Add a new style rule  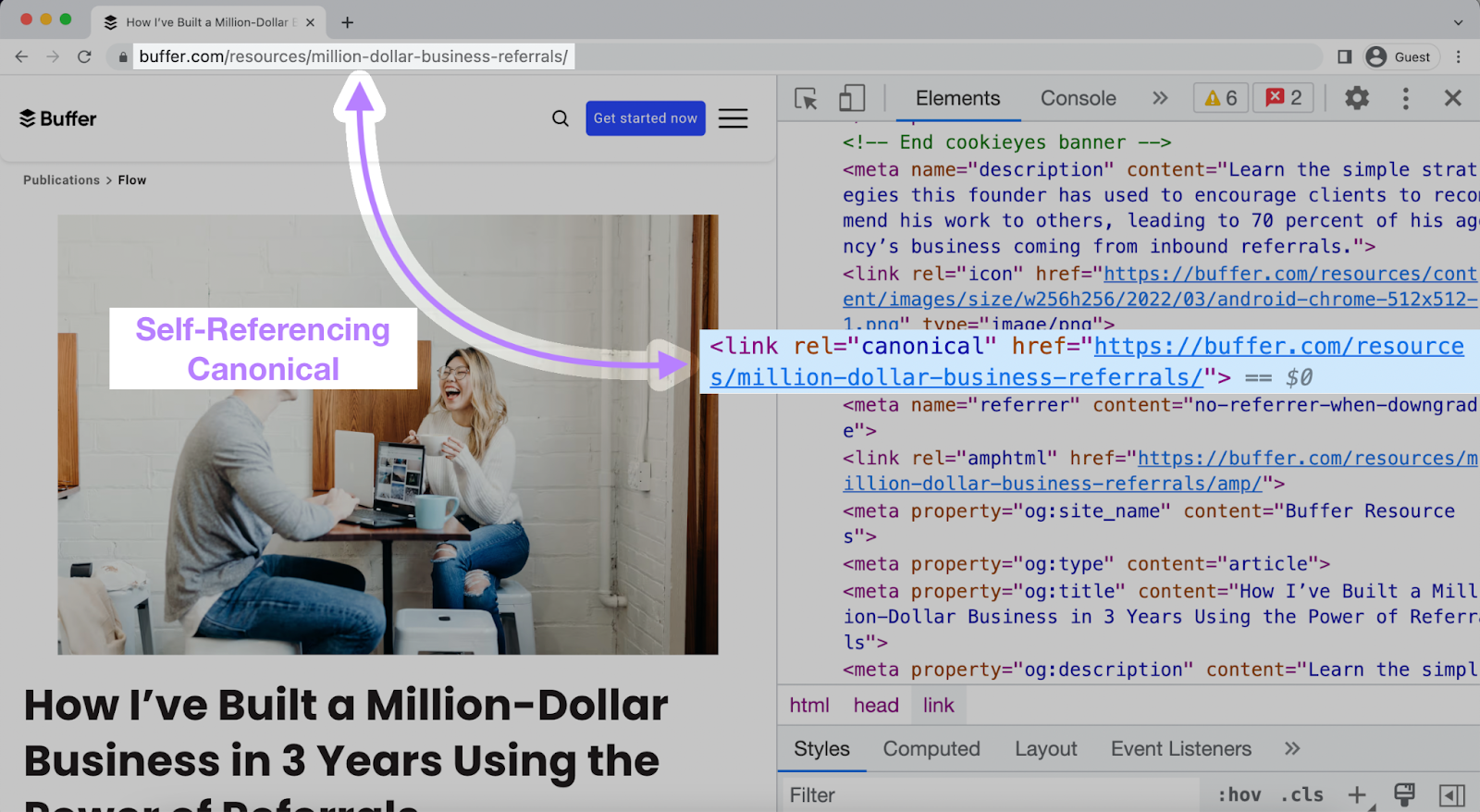coord(1357,795)
